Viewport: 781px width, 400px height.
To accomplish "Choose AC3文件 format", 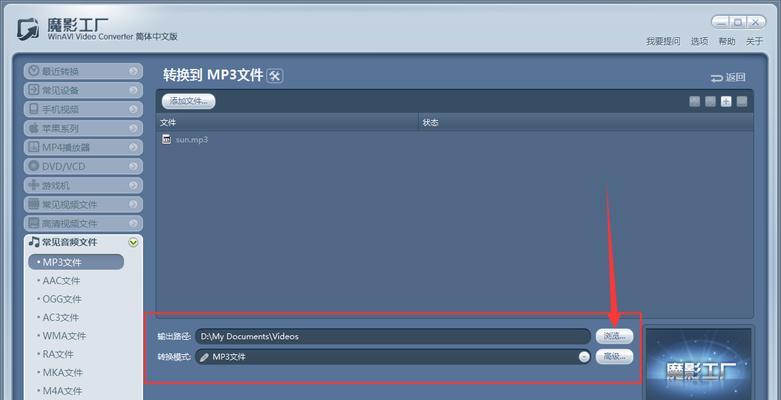I will 60,317.
